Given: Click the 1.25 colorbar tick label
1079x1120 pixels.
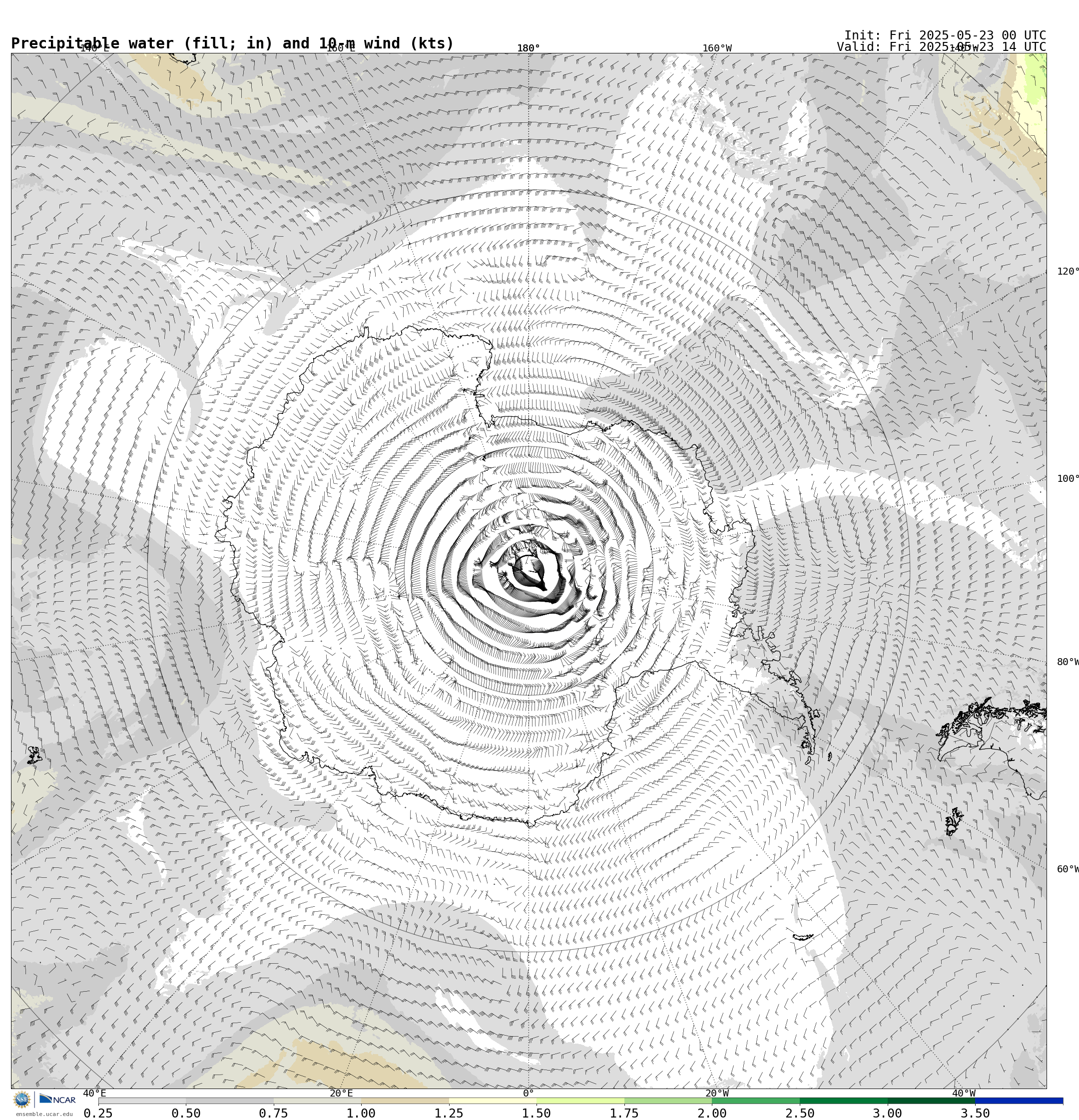Looking at the screenshot, I should 449,1113.
